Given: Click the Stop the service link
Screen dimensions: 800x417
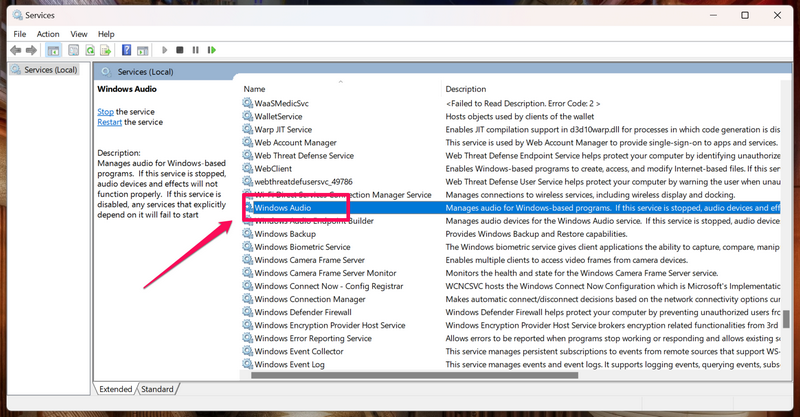Looking at the screenshot, I should [x=105, y=112].
